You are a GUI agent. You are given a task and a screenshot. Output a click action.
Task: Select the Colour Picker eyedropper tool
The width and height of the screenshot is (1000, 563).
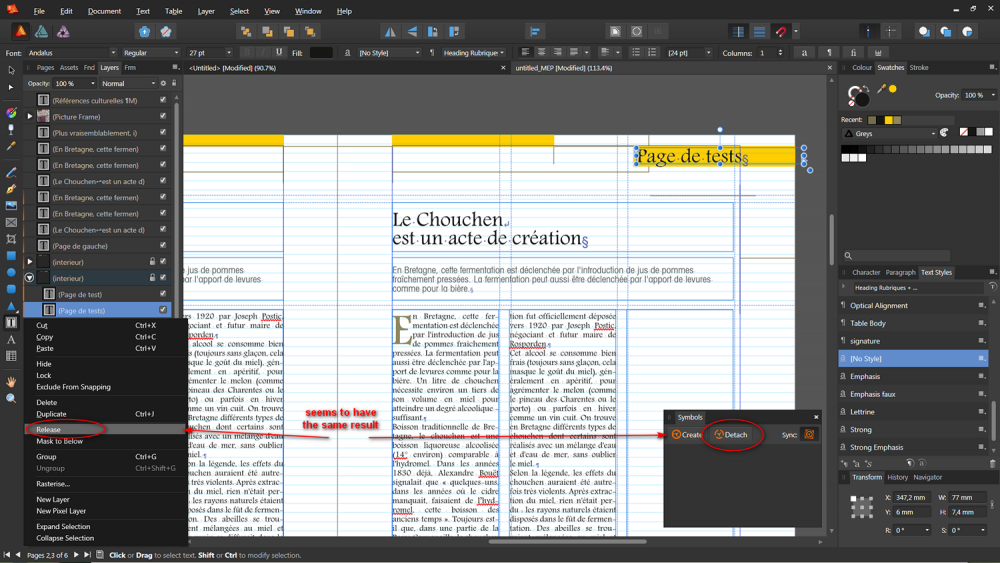[x=12, y=145]
